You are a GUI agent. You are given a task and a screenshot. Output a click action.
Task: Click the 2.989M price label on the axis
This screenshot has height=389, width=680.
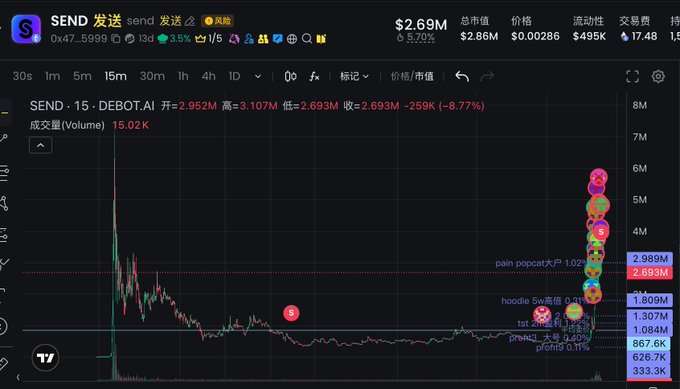tap(650, 258)
